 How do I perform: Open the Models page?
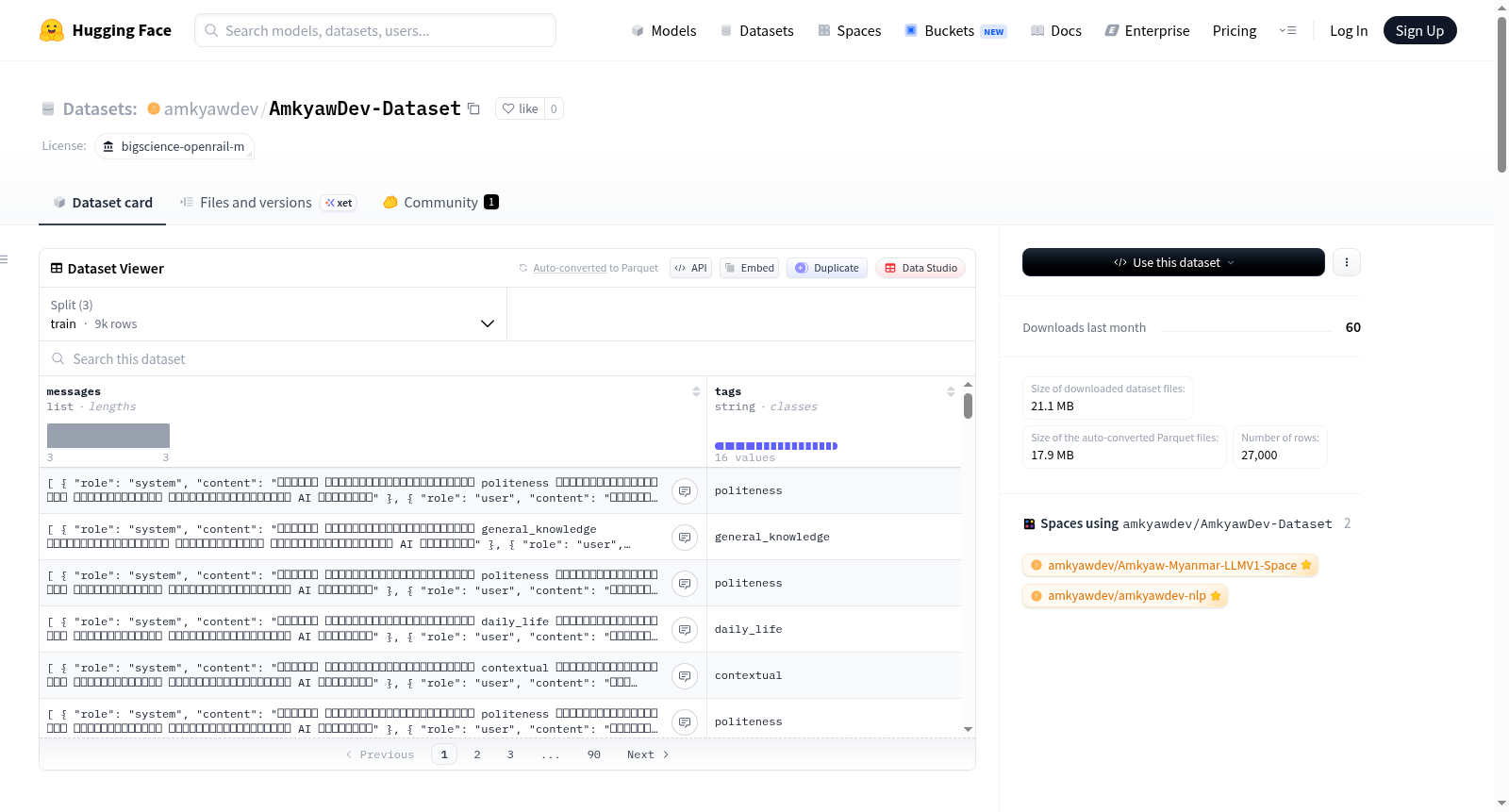(x=664, y=30)
